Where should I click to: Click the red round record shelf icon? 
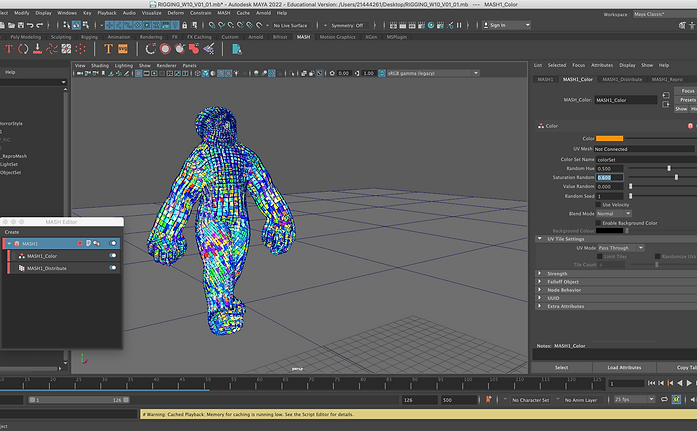tap(165, 49)
